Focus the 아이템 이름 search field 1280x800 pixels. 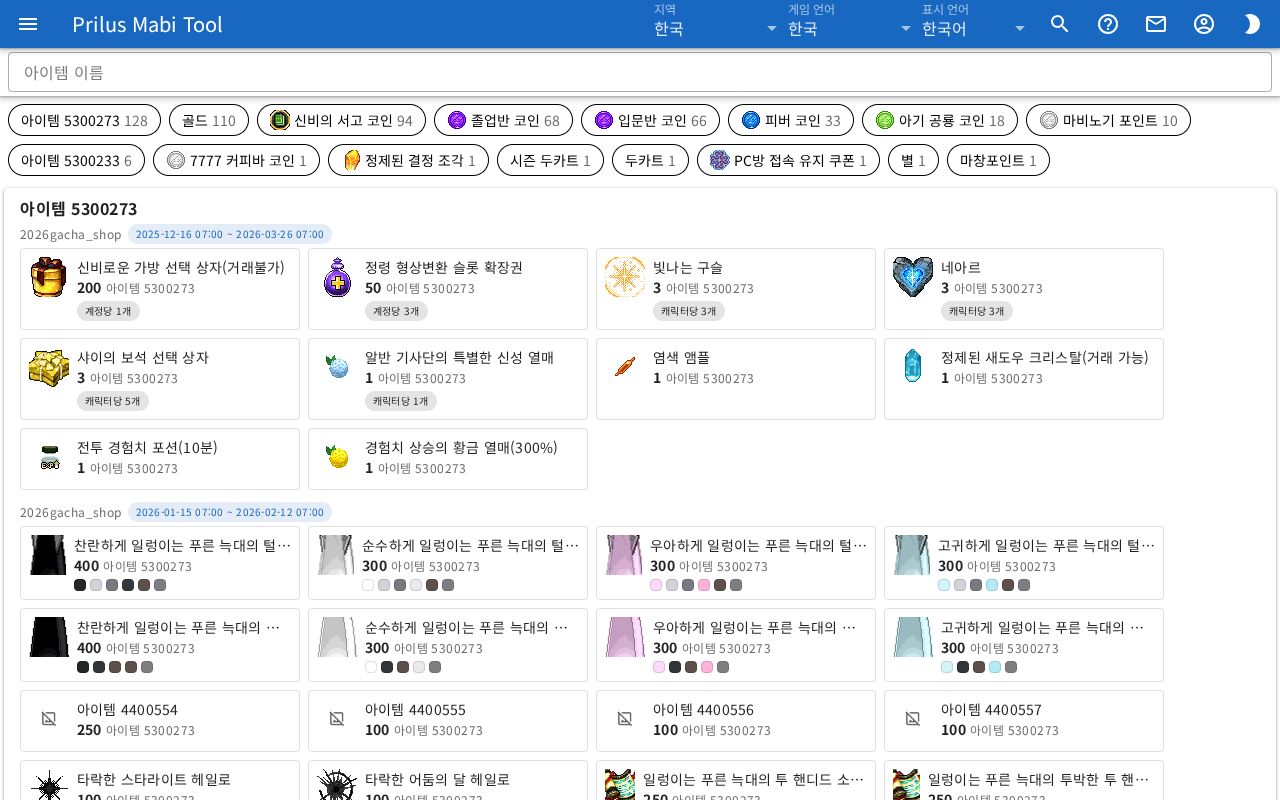coord(640,72)
